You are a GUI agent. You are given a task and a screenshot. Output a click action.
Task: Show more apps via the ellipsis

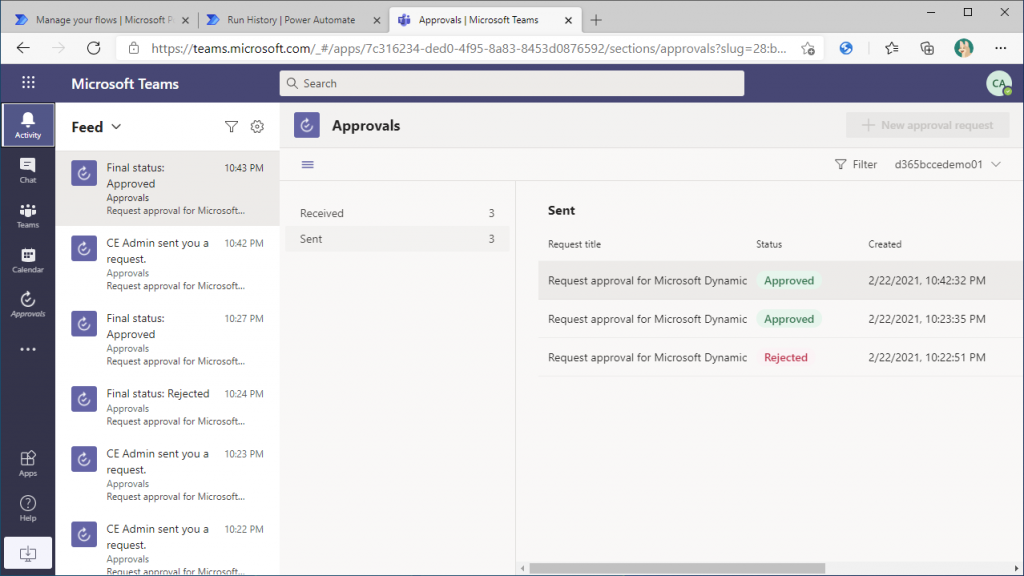point(27,349)
